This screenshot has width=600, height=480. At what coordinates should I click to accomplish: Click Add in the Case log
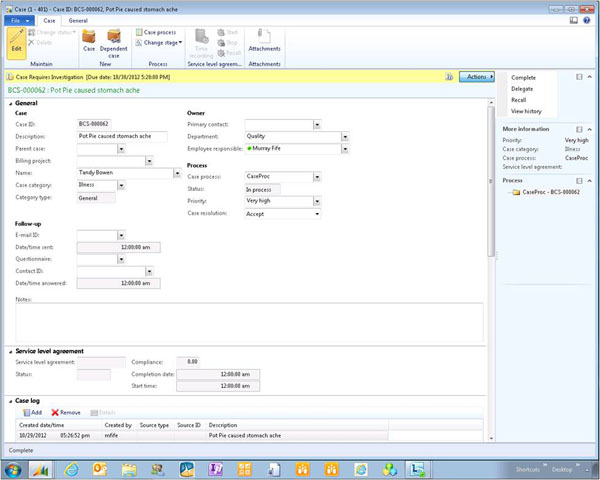(x=31, y=412)
